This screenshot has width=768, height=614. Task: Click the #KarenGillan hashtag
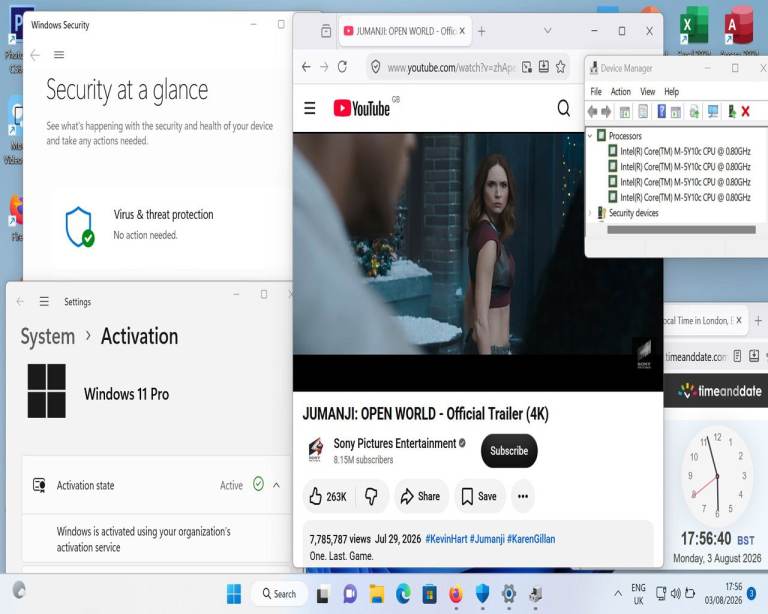coord(531,539)
